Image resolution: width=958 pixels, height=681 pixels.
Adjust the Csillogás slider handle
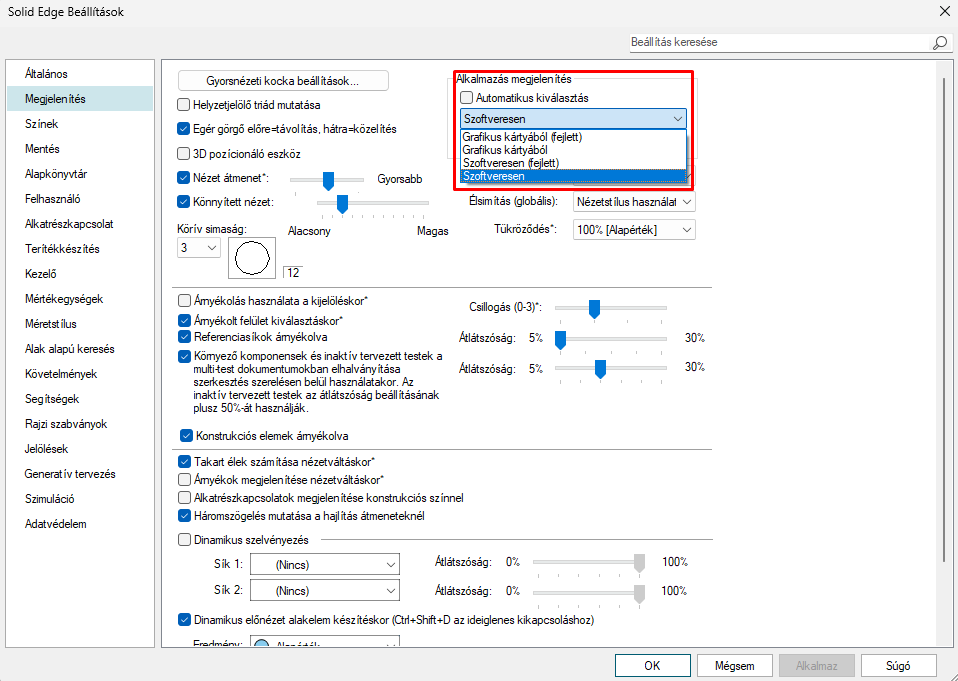594,308
